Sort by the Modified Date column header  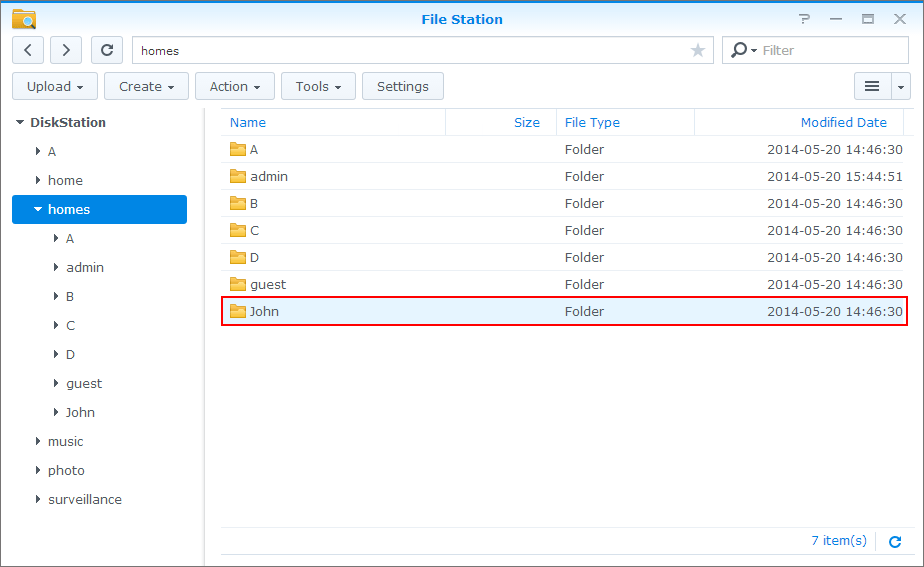pyautogui.click(x=843, y=123)
